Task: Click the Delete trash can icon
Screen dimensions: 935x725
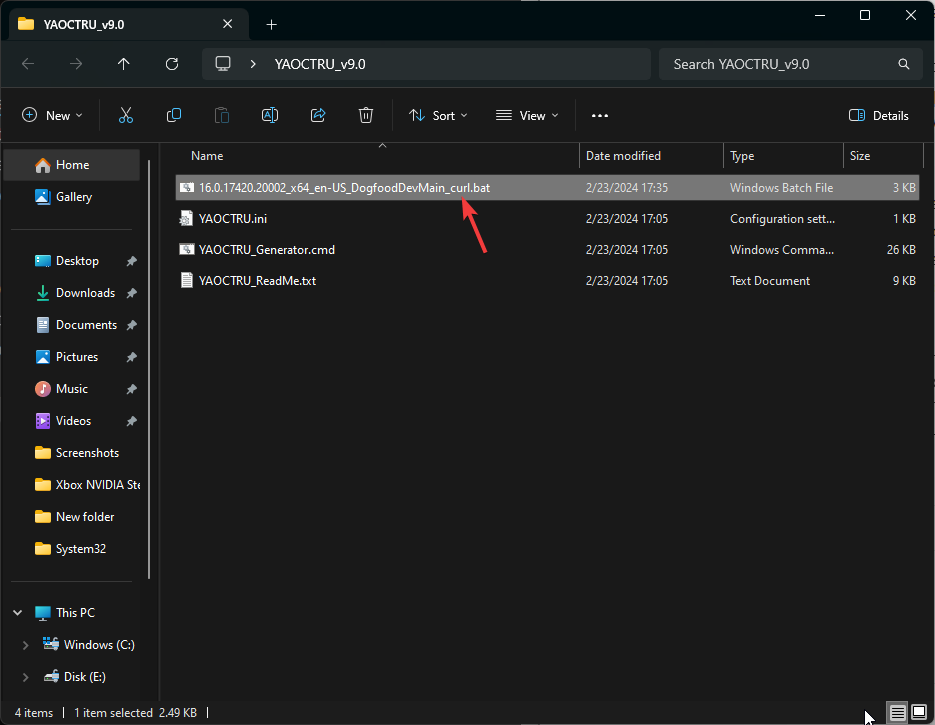Action: tap(366, 115)
